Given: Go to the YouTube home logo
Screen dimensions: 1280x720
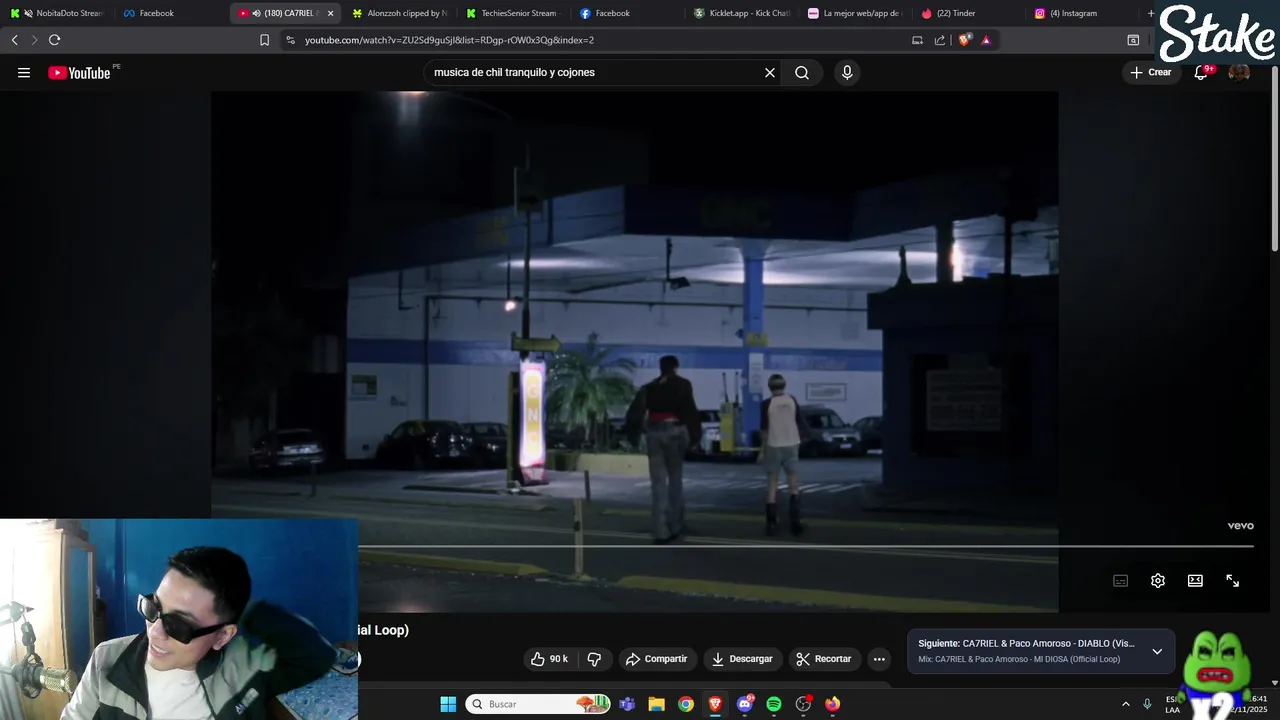Looking at the screenshot, I should click(79, 73).
